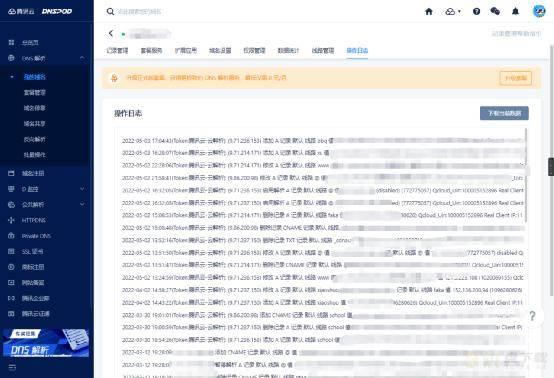Select 我的域名 in the sidebar
This screenshot has width=554, height=378.
pyautogui.click(x=35, y=77)
